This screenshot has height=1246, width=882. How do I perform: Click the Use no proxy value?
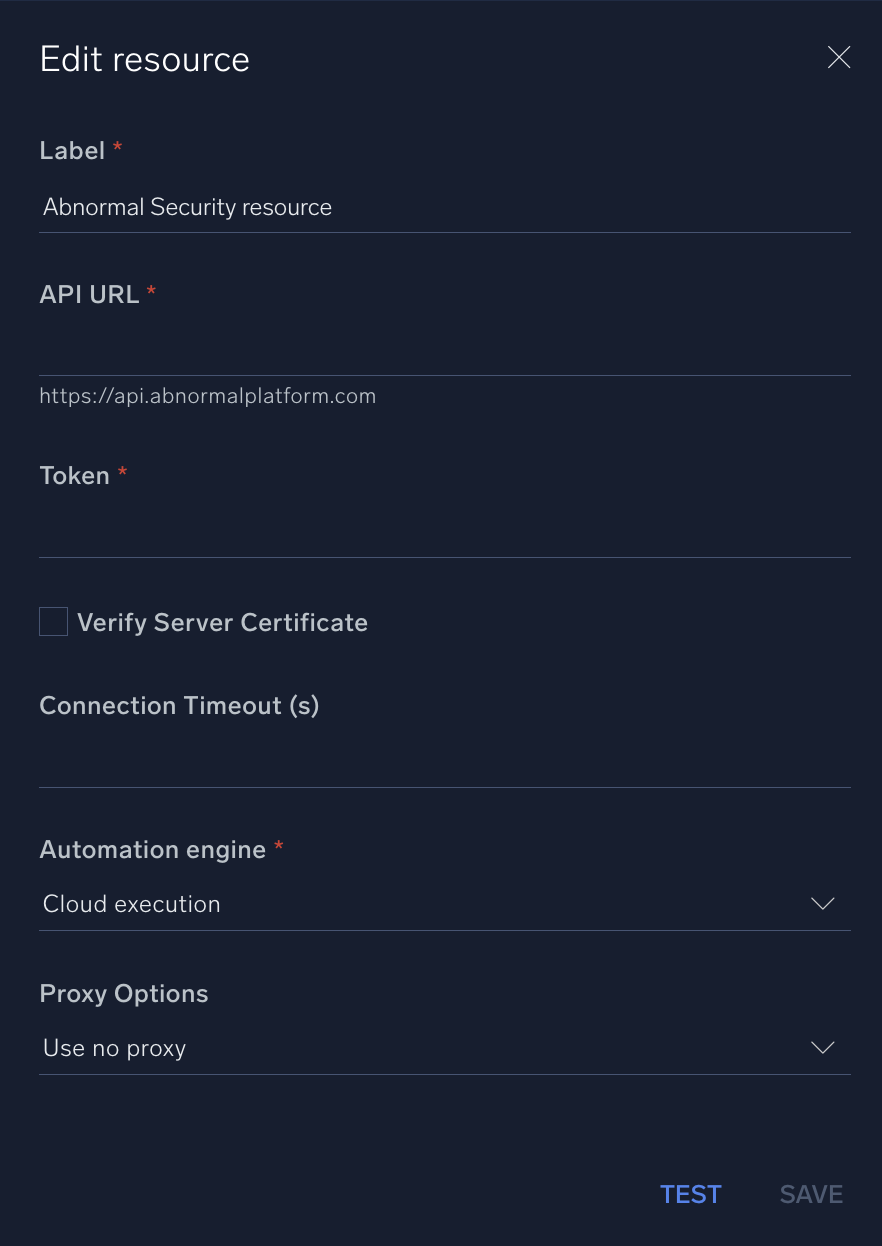[x=113, y=1047]
